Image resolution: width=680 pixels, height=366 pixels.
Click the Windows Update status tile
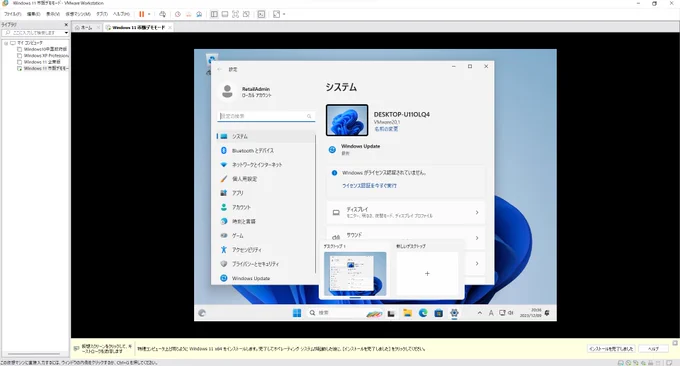tap(354, 149)
